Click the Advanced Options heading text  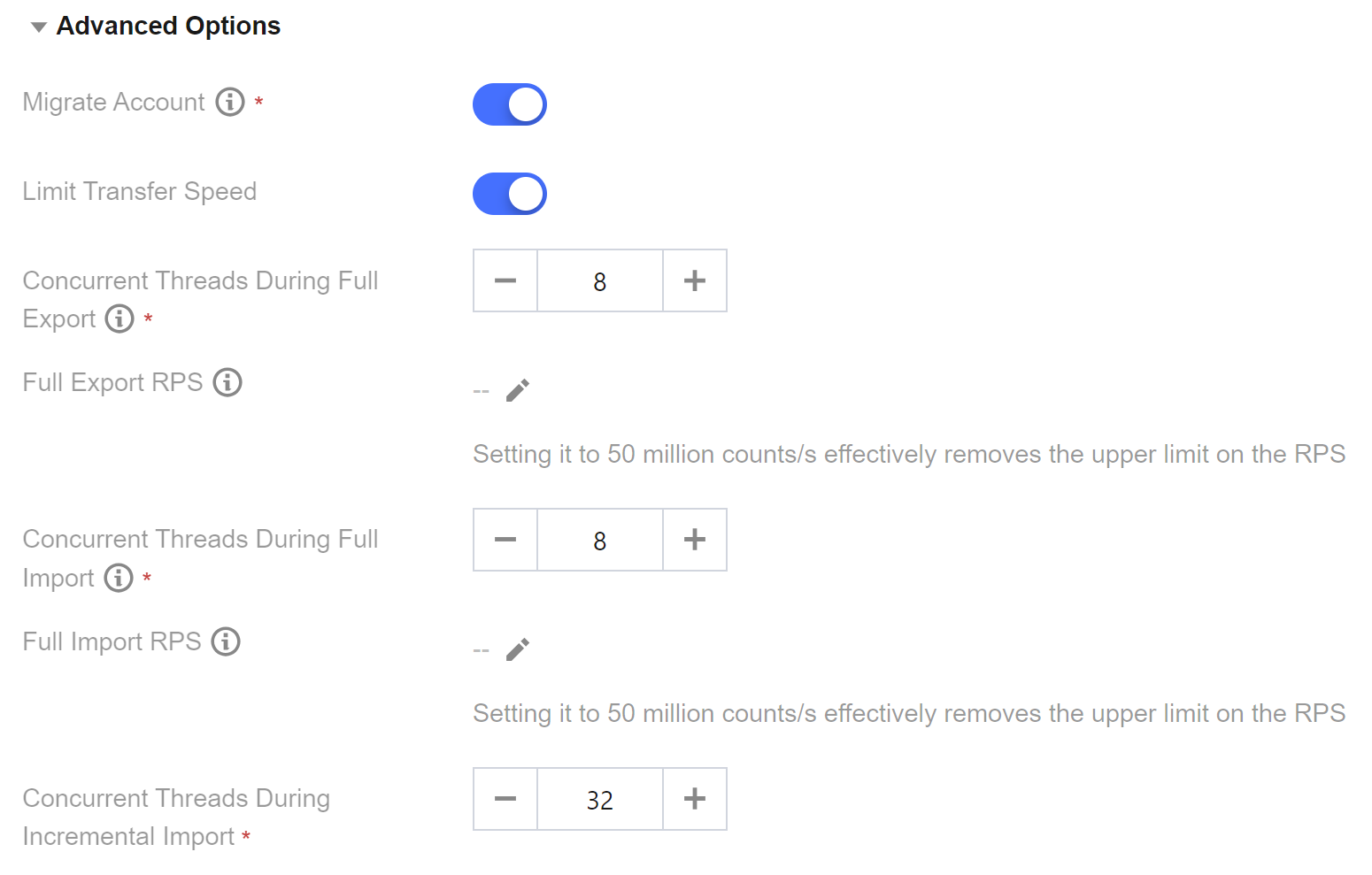click(168, 27)
